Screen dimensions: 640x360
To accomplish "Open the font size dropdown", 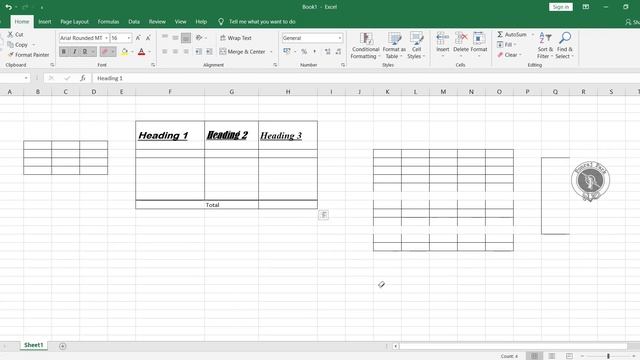I will click(129, 38).
